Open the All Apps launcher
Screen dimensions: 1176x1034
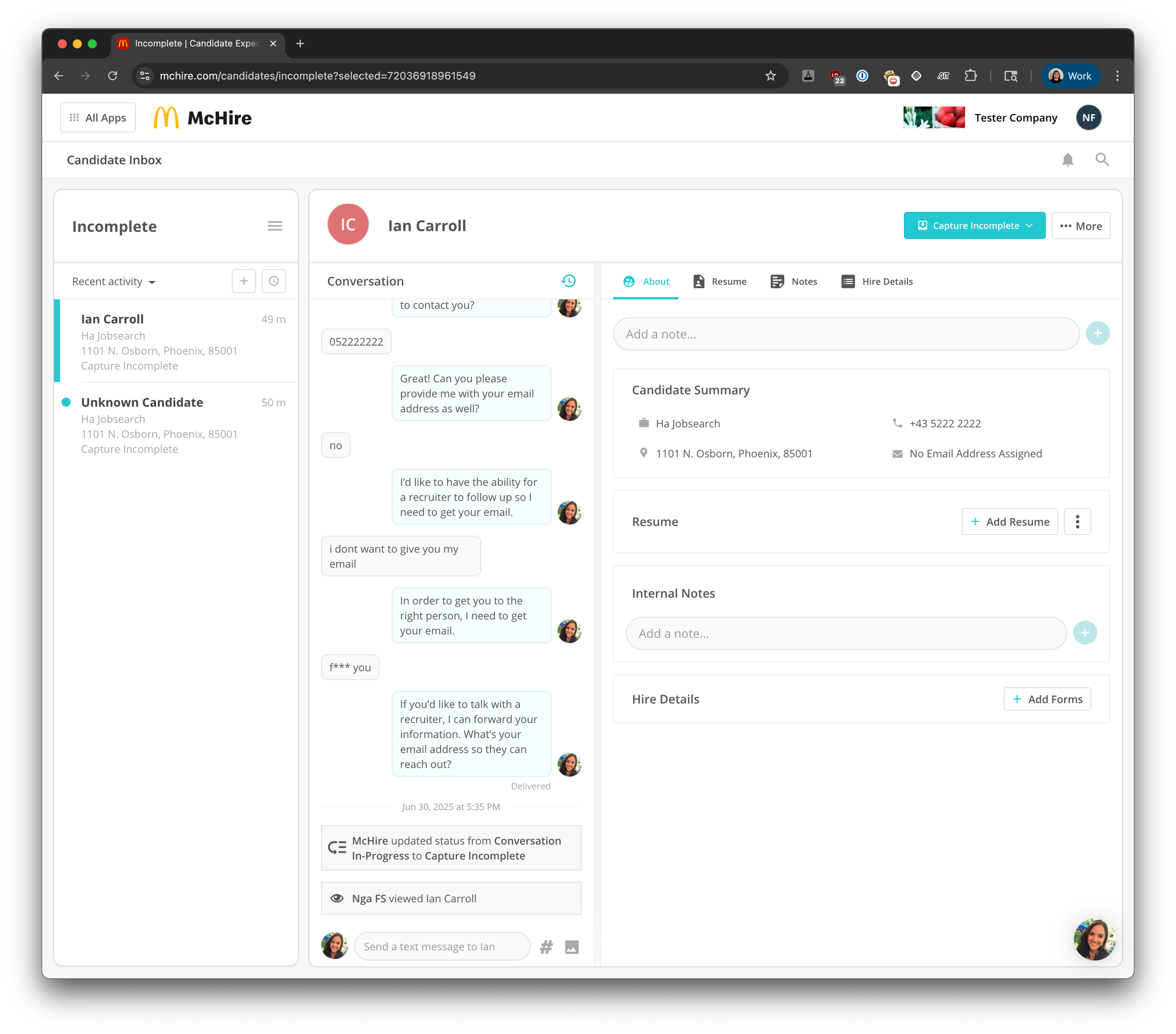[x=98, y=117]
